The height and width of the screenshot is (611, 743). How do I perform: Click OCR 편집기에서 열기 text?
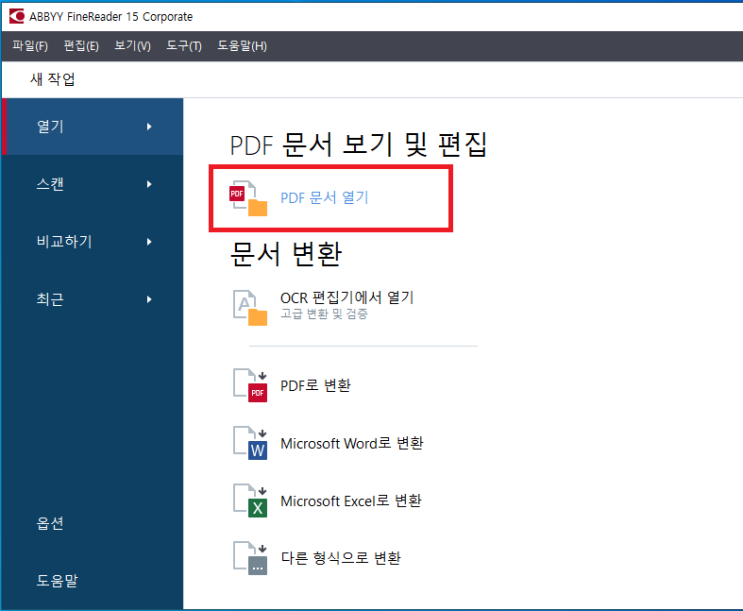point(347,298)
